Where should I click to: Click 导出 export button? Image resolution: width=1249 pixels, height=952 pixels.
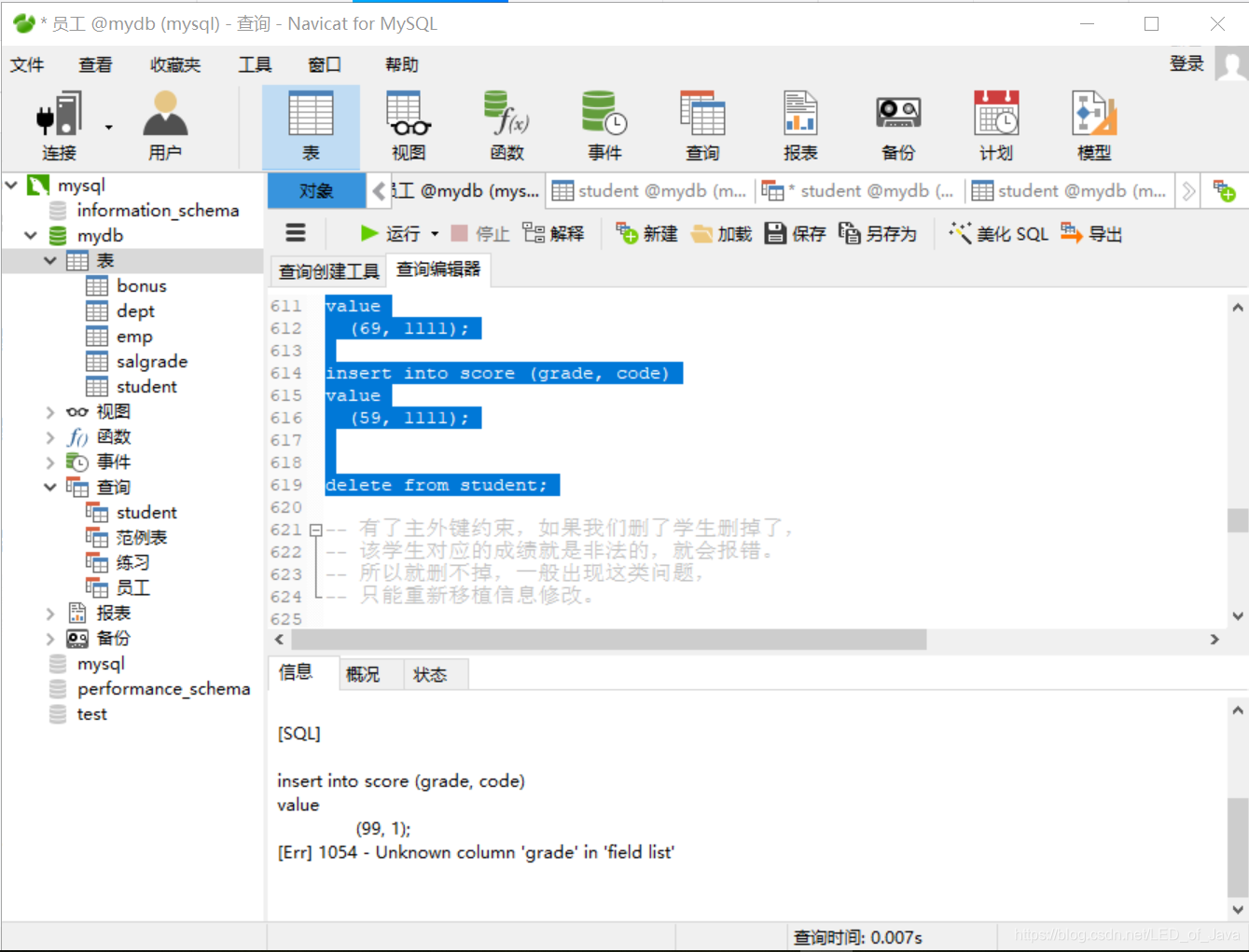(1091, 233)
